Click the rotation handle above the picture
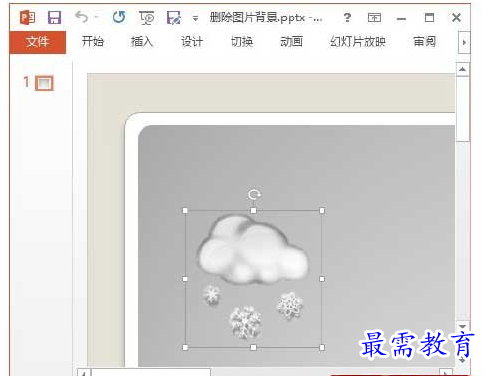This screenshot has height=376, width=483. pos(254,194)
